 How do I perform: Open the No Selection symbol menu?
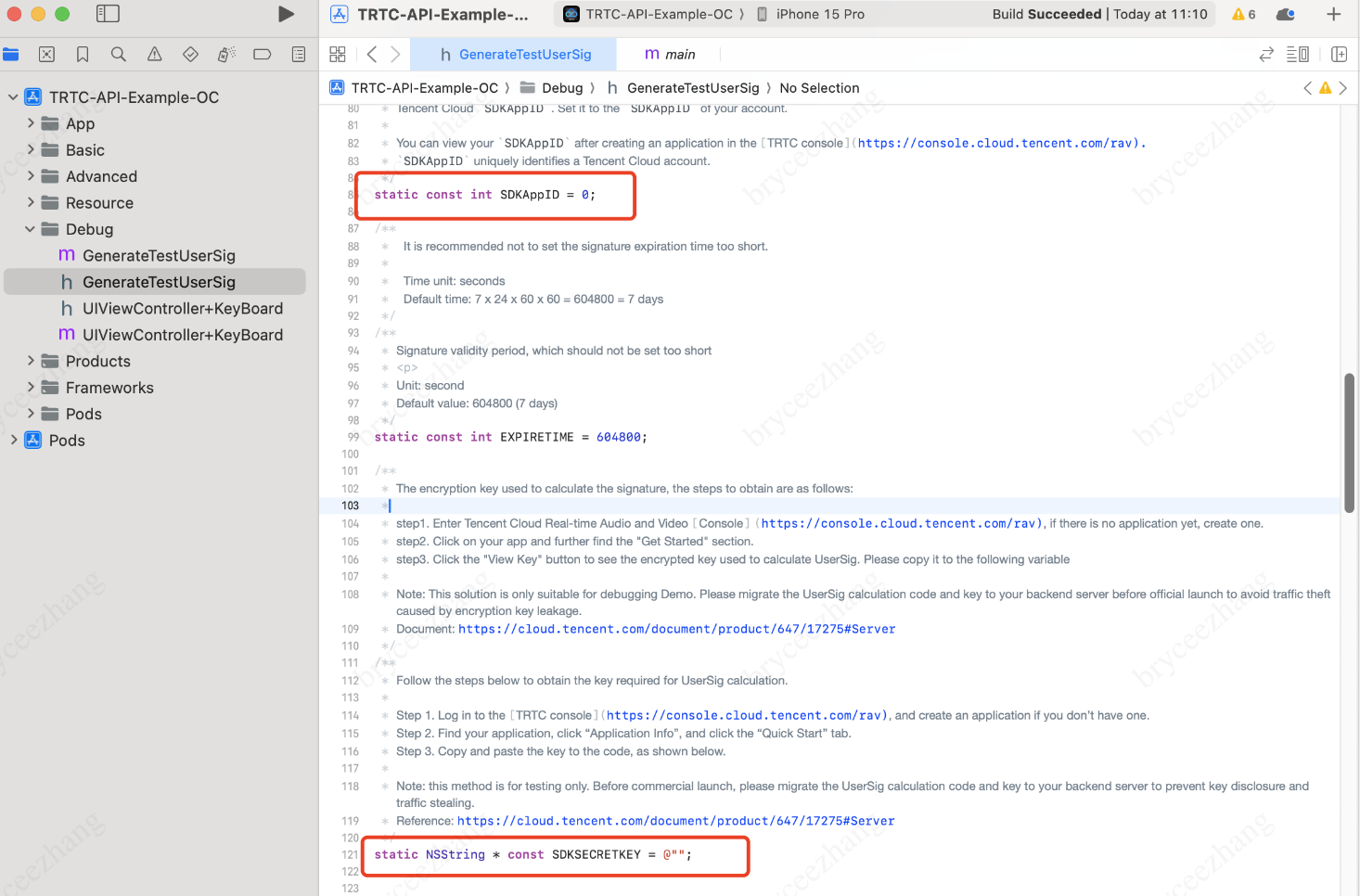819,88
